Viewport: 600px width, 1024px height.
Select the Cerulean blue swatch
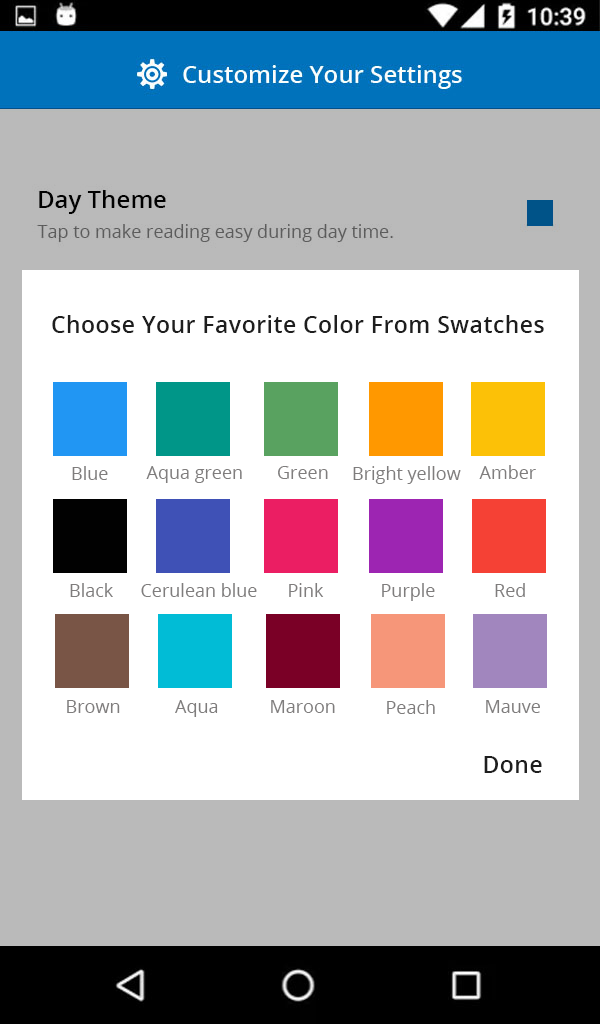pos(193,536)
